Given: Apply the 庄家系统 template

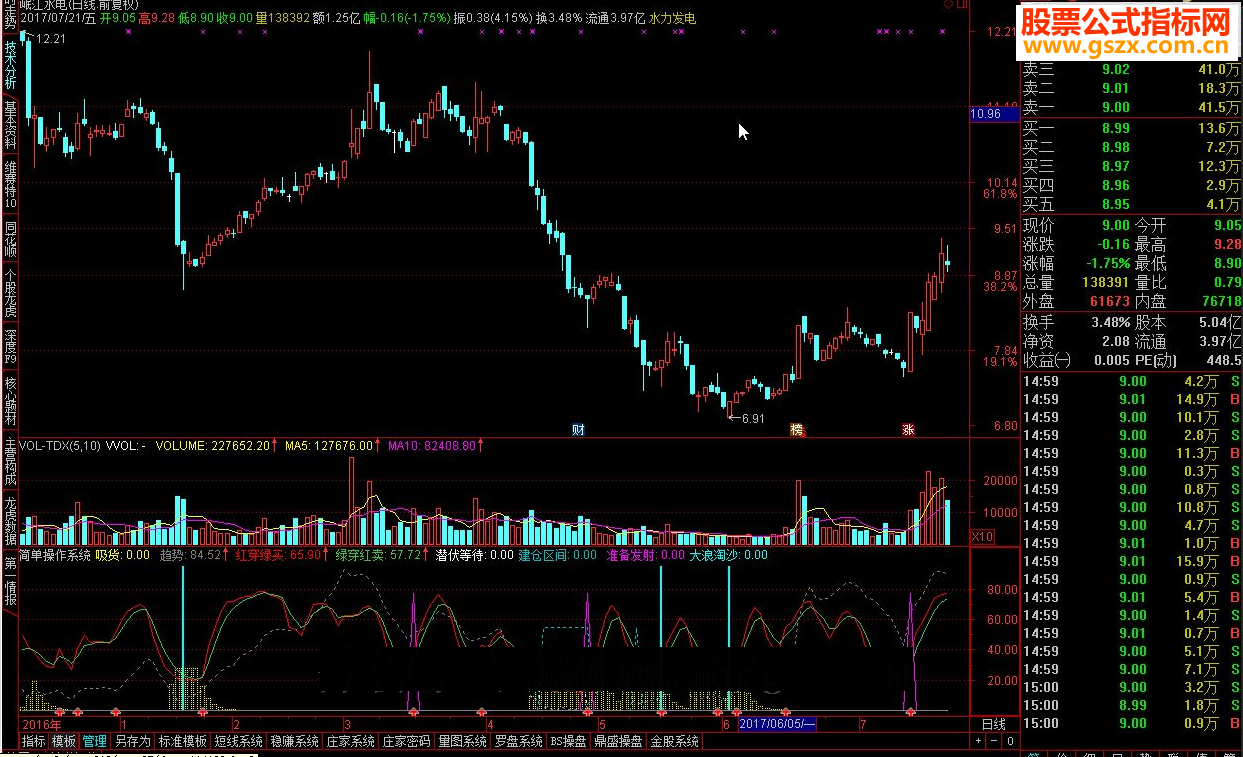Looking at the screenshot, I should coord(351,742).
